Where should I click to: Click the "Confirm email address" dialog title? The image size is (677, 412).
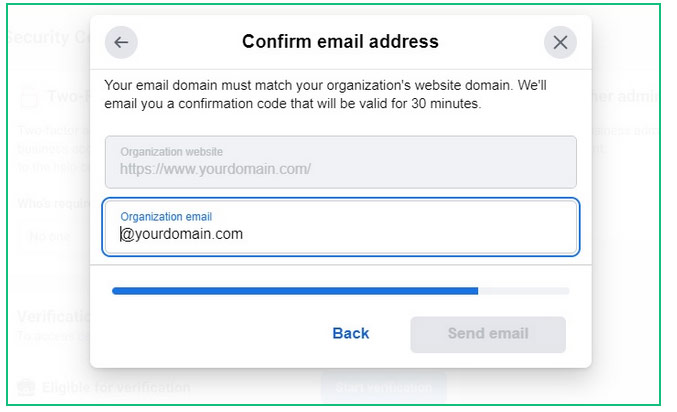[x=340, y=42]
